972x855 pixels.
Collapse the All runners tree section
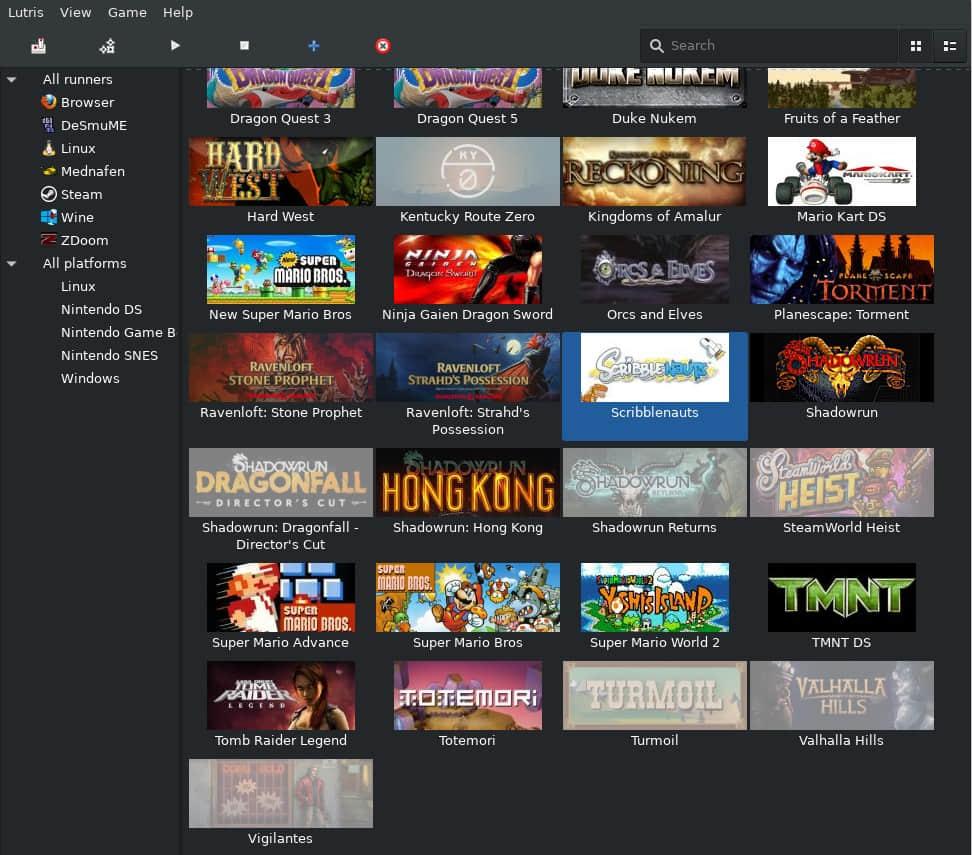12,79
